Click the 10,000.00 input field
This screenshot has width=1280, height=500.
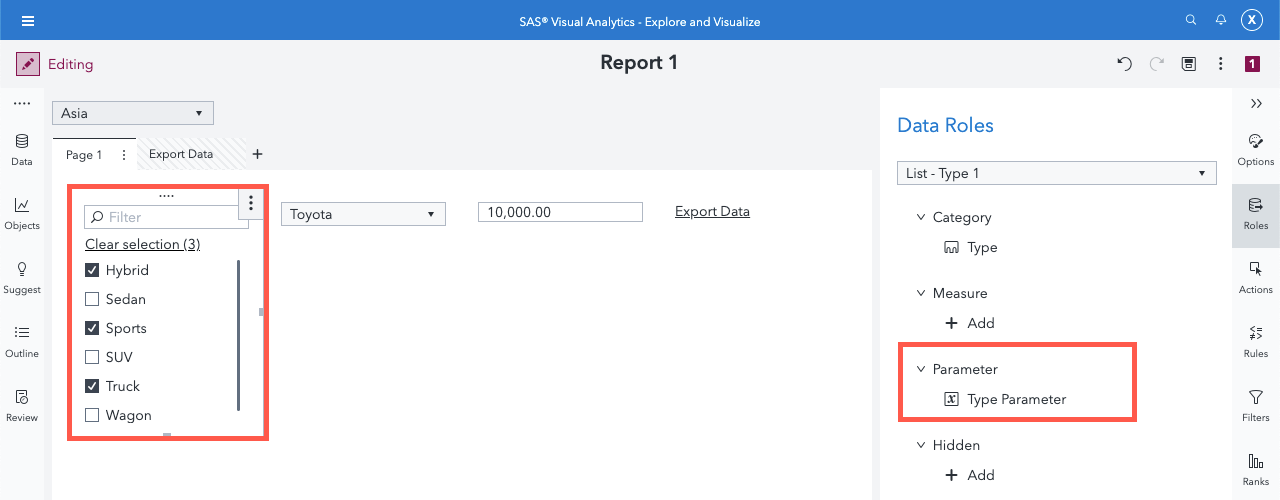tap(560, 212)
